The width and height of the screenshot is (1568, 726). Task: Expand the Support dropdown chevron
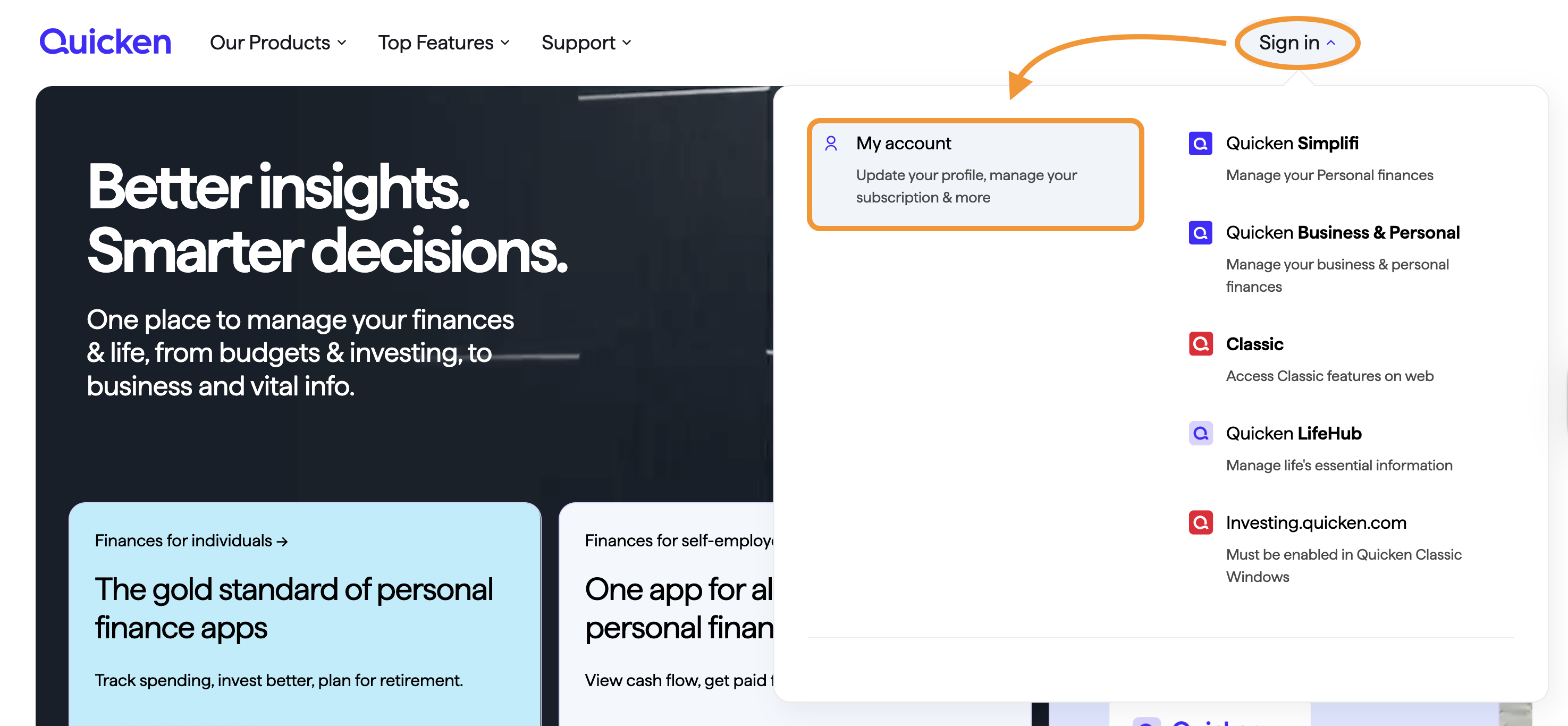[627, 43]
